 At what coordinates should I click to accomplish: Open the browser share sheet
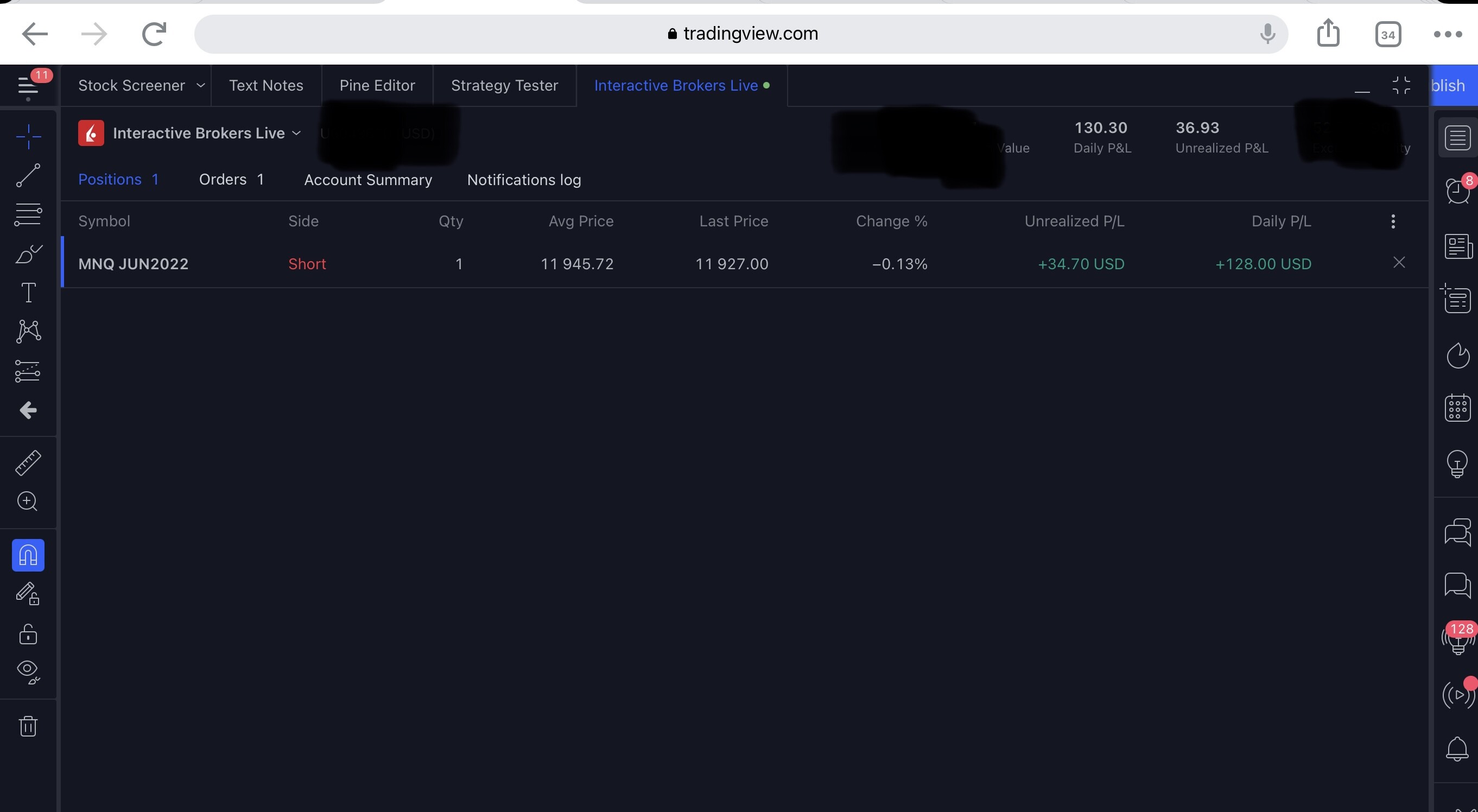click(x=1328, y=33)
